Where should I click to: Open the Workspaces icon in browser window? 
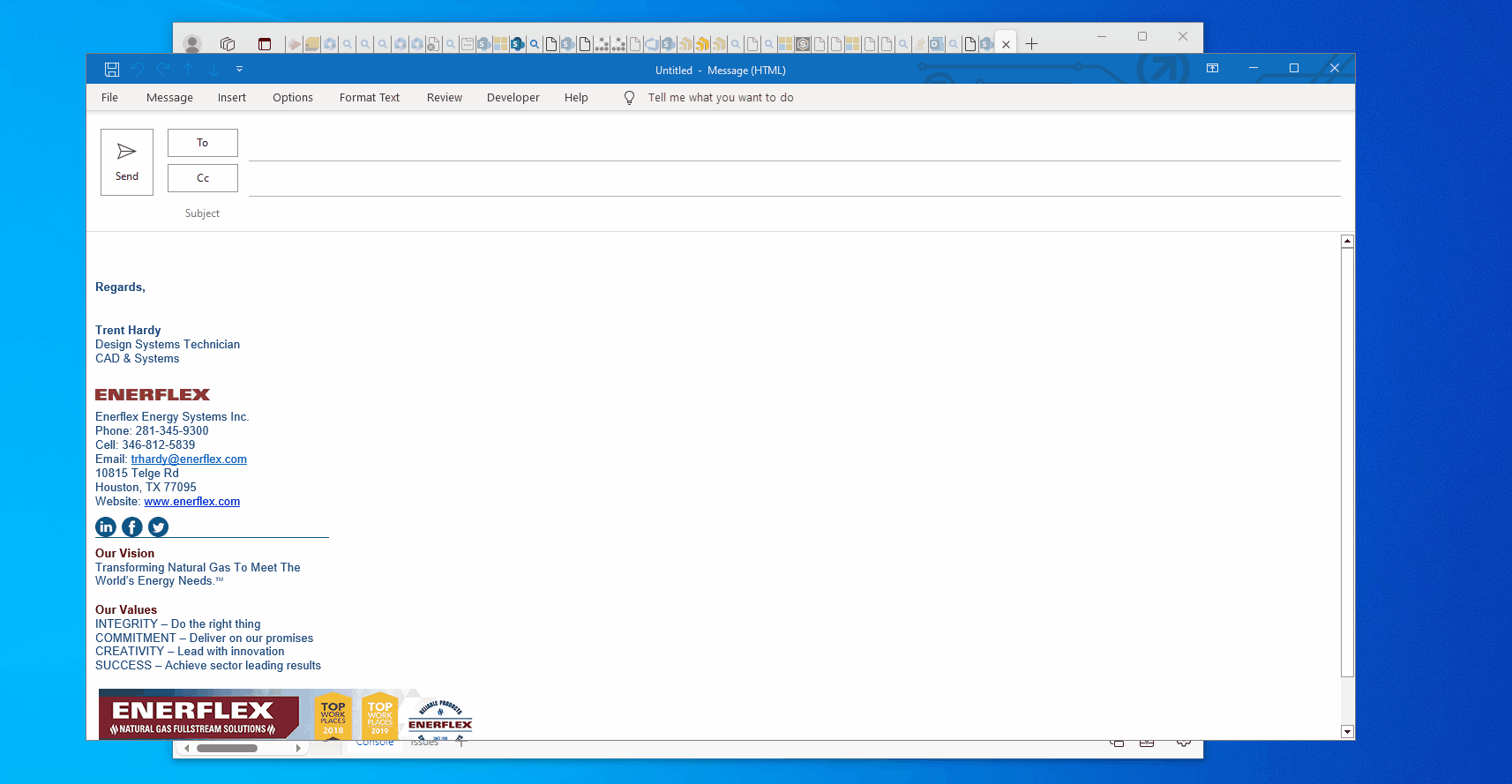(x=228, y=43)
